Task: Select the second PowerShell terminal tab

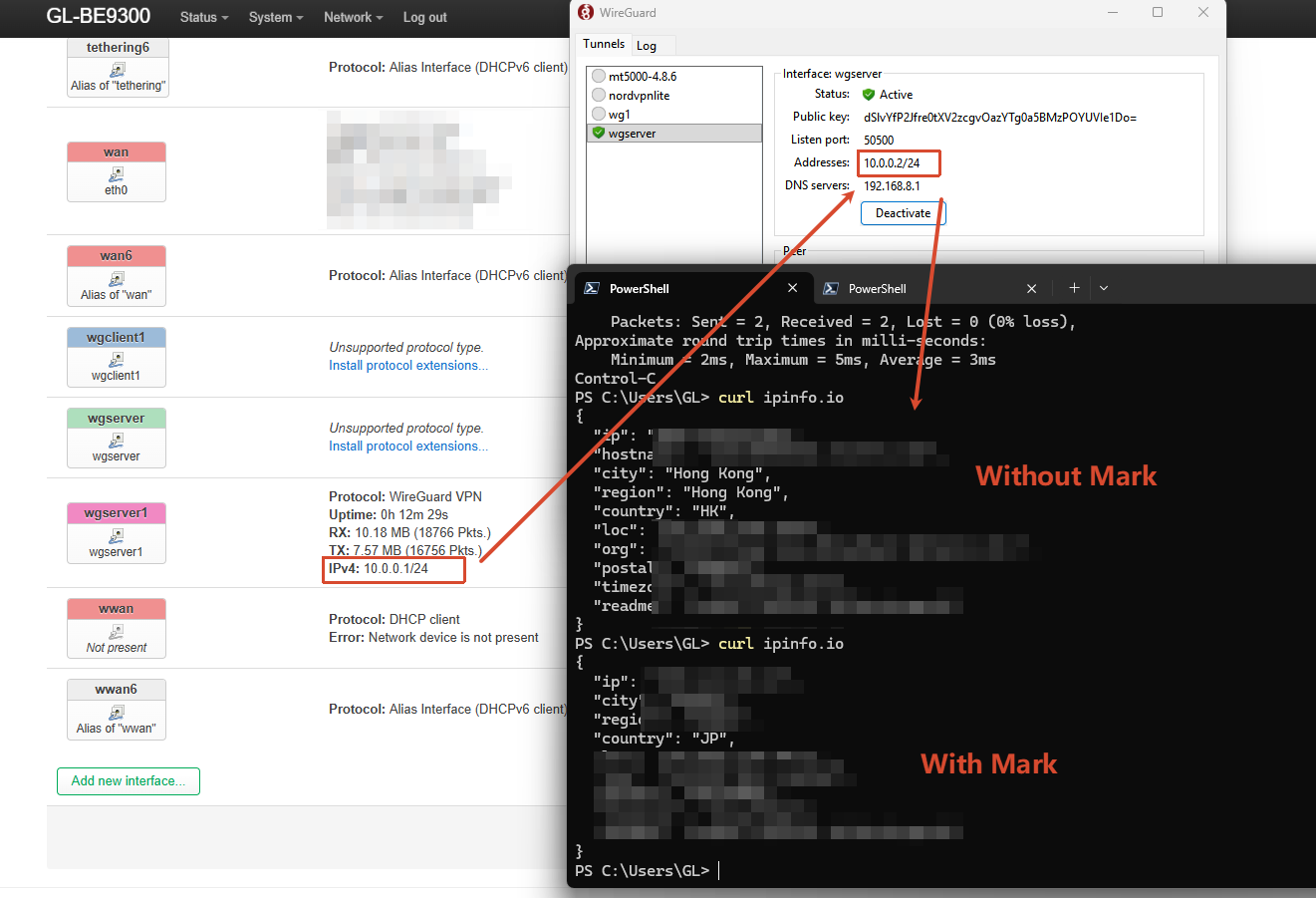Action: click(x=931, y=288)
